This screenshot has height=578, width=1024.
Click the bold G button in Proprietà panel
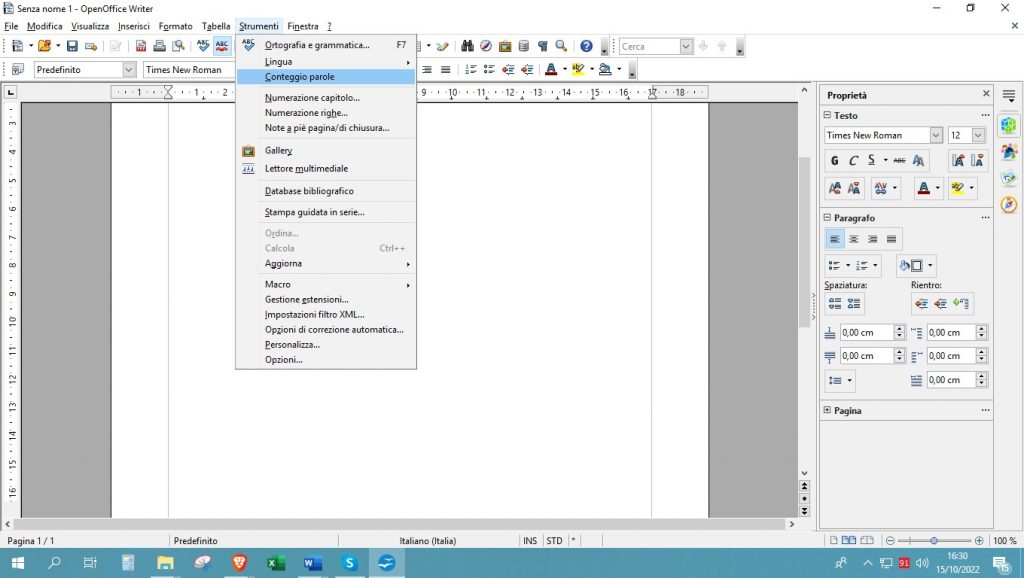point(835,160)
